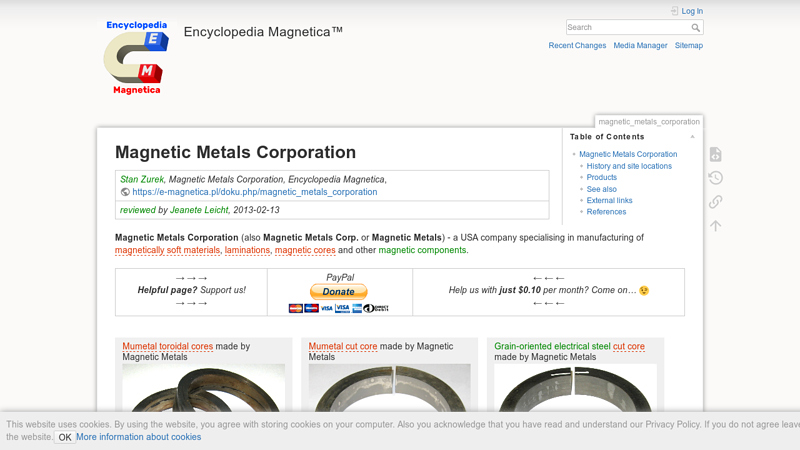The image size is (800, 450).
Task: Click the PayPal Donate button
Action: coord(338,291)
